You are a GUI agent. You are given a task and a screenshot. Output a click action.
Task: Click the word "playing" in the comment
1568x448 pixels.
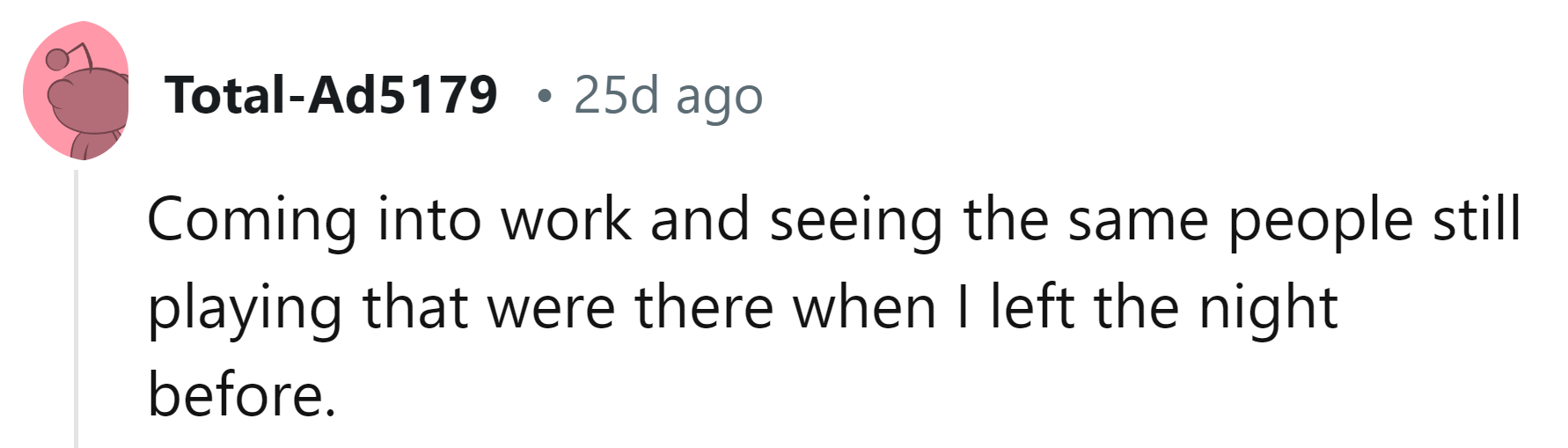244,308
